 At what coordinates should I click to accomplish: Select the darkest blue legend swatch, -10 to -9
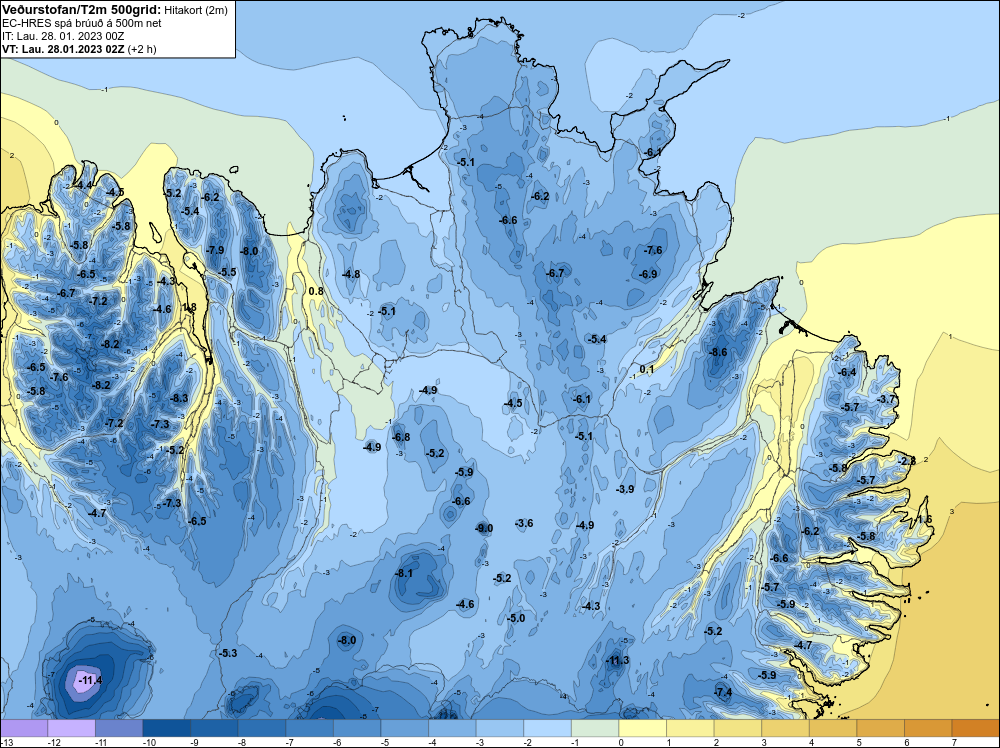click(x=166, y=728)
